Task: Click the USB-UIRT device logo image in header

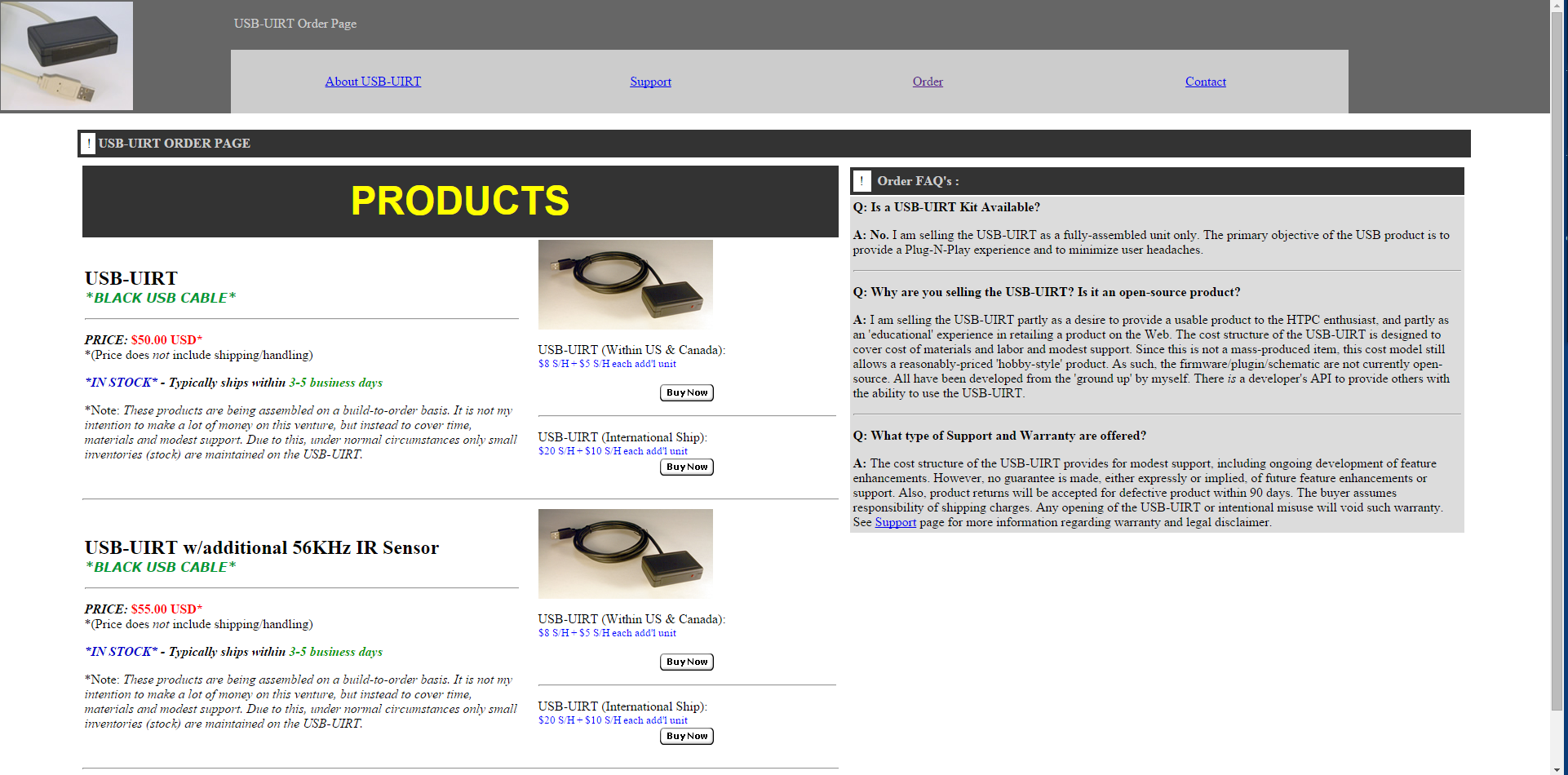Action: click(x=67, y=55)
